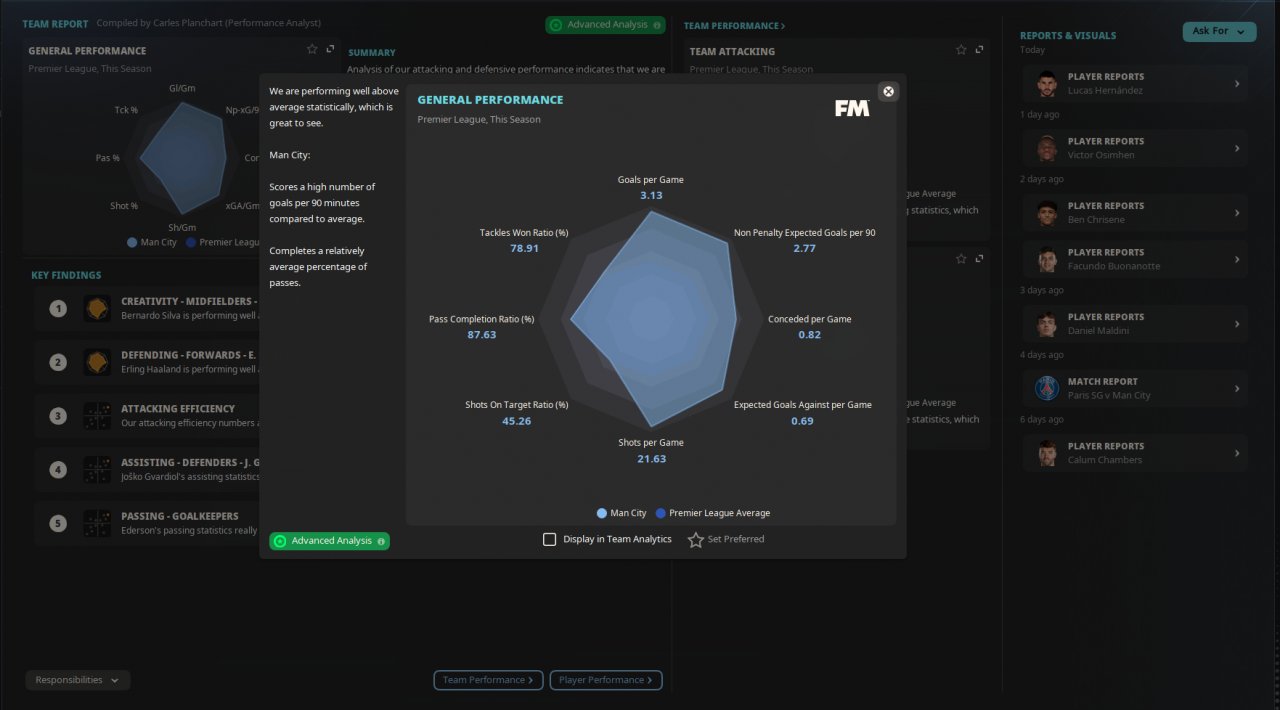Select key finding number 3 badge
This screenshot has width=1280, height=710.
pyautogui.click(x=58, y=415)
